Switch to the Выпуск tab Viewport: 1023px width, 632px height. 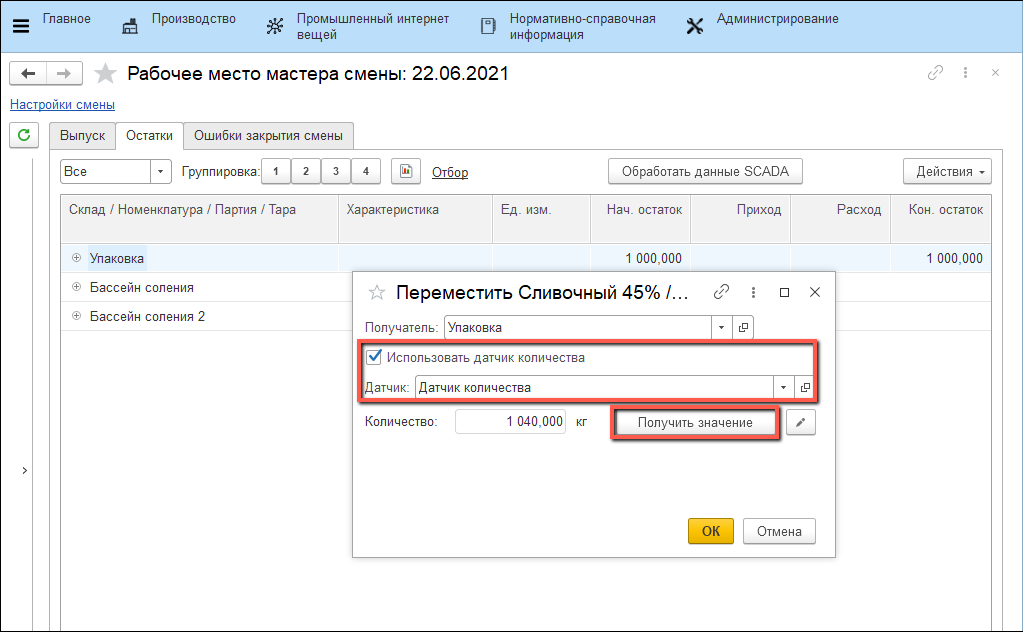pos(82,136)
